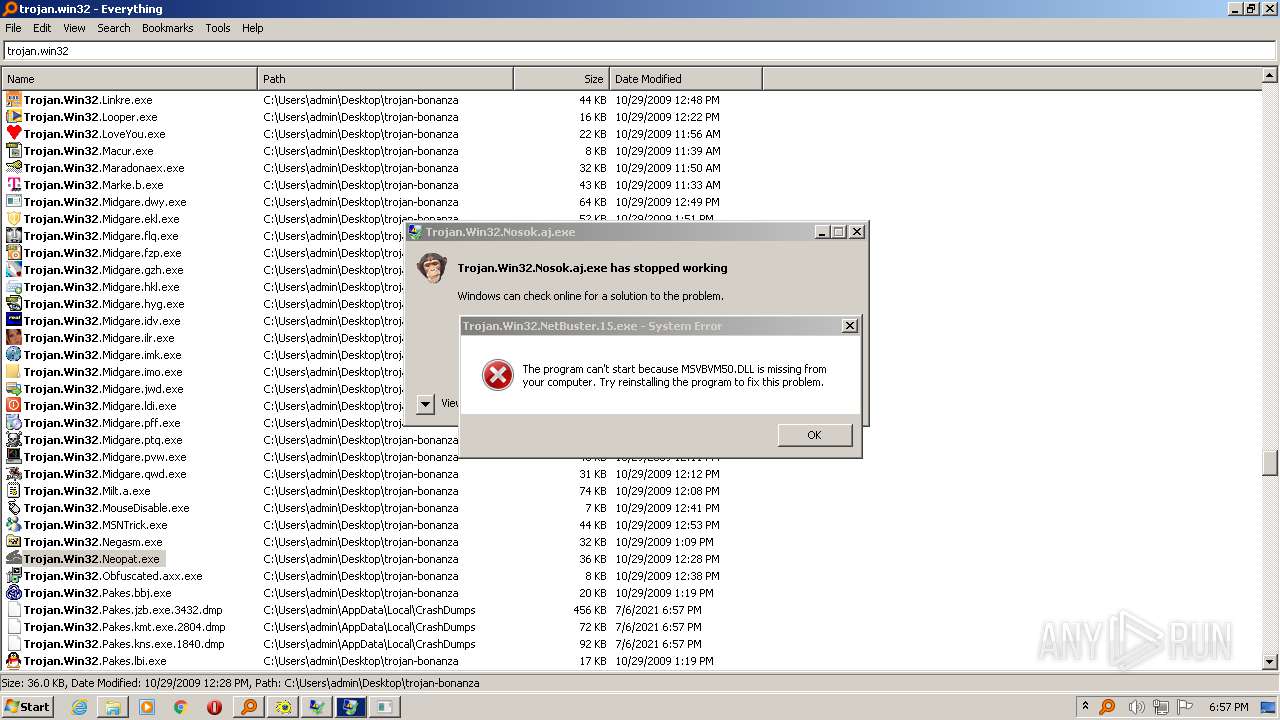Click the Trojan.Win32.Midgare.dwy.exe file icon
1280x720 pixels.
(14, 202)
